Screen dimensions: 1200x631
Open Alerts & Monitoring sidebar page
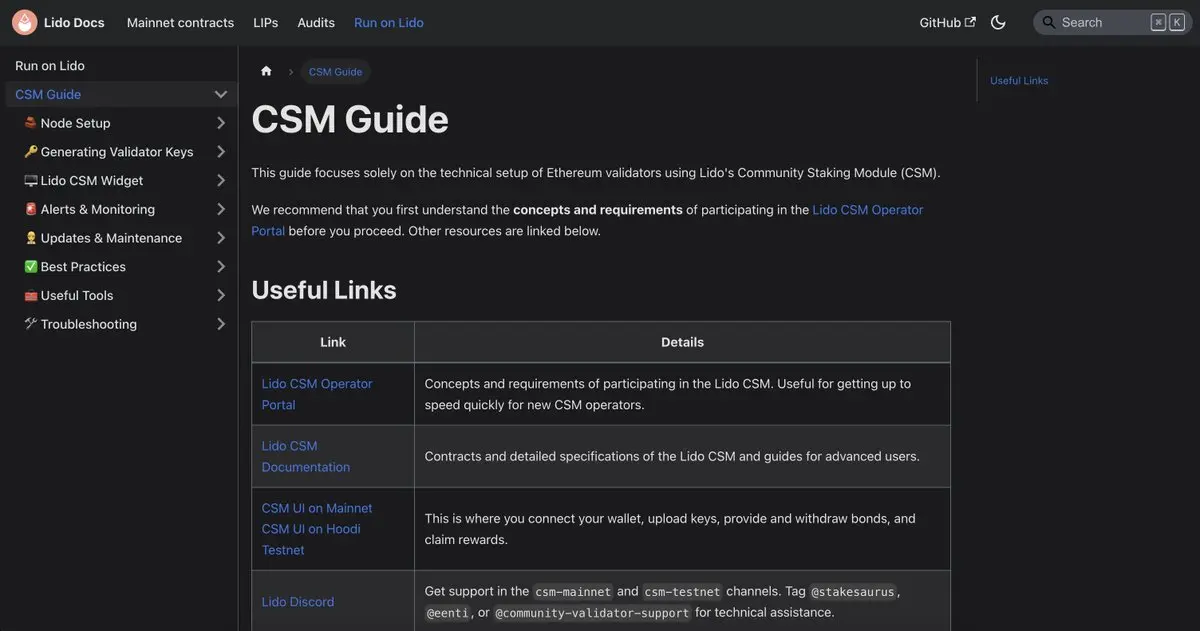(89, 210)
